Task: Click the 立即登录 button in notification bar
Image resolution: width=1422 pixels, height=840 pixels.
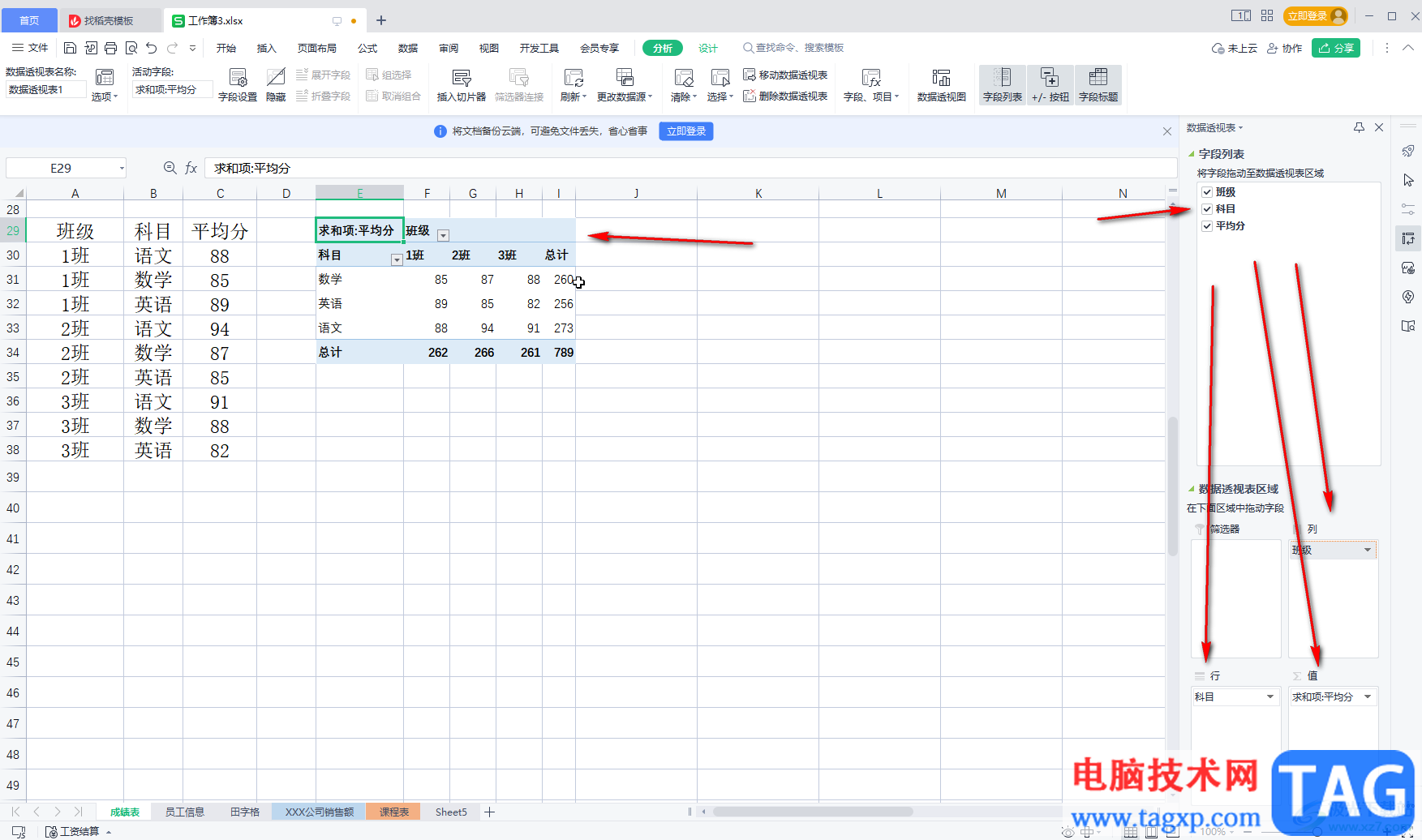Action: [686, 131]
